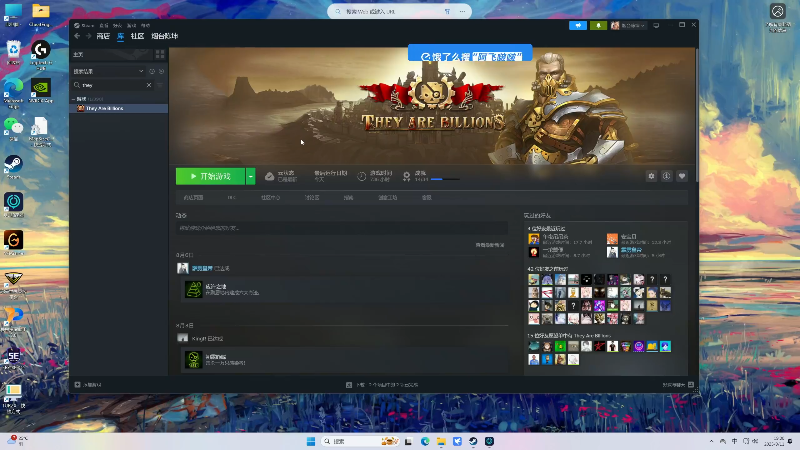This screenshot has height=450, width=800.
Task: Click the taskbar search box
Action: (360, 441)
